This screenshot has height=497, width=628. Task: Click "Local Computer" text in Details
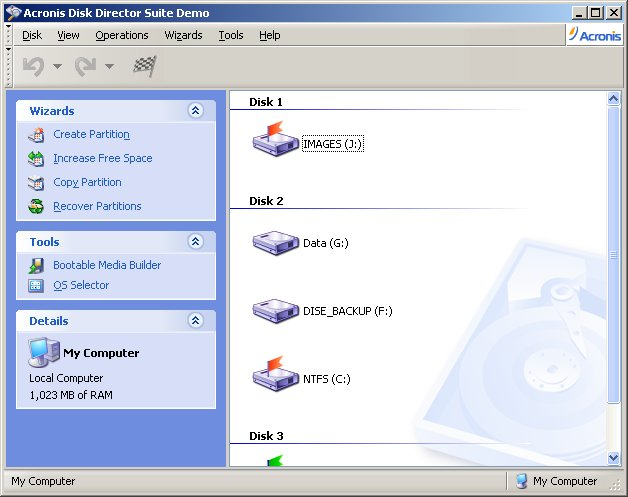tap(66, 378)
